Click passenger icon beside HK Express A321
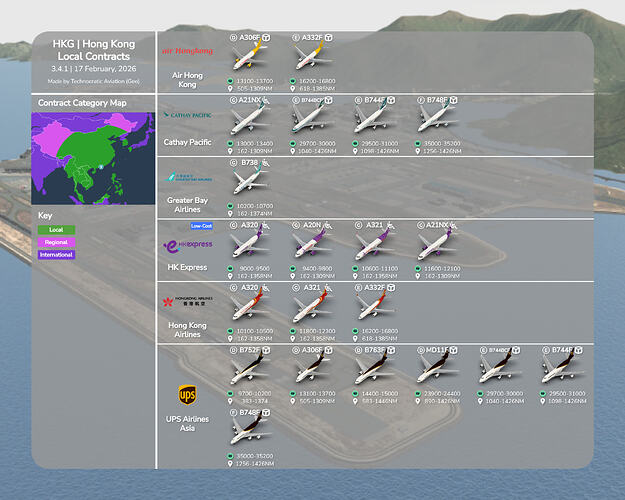The image size is (625, 500). [x=391, y=225]
